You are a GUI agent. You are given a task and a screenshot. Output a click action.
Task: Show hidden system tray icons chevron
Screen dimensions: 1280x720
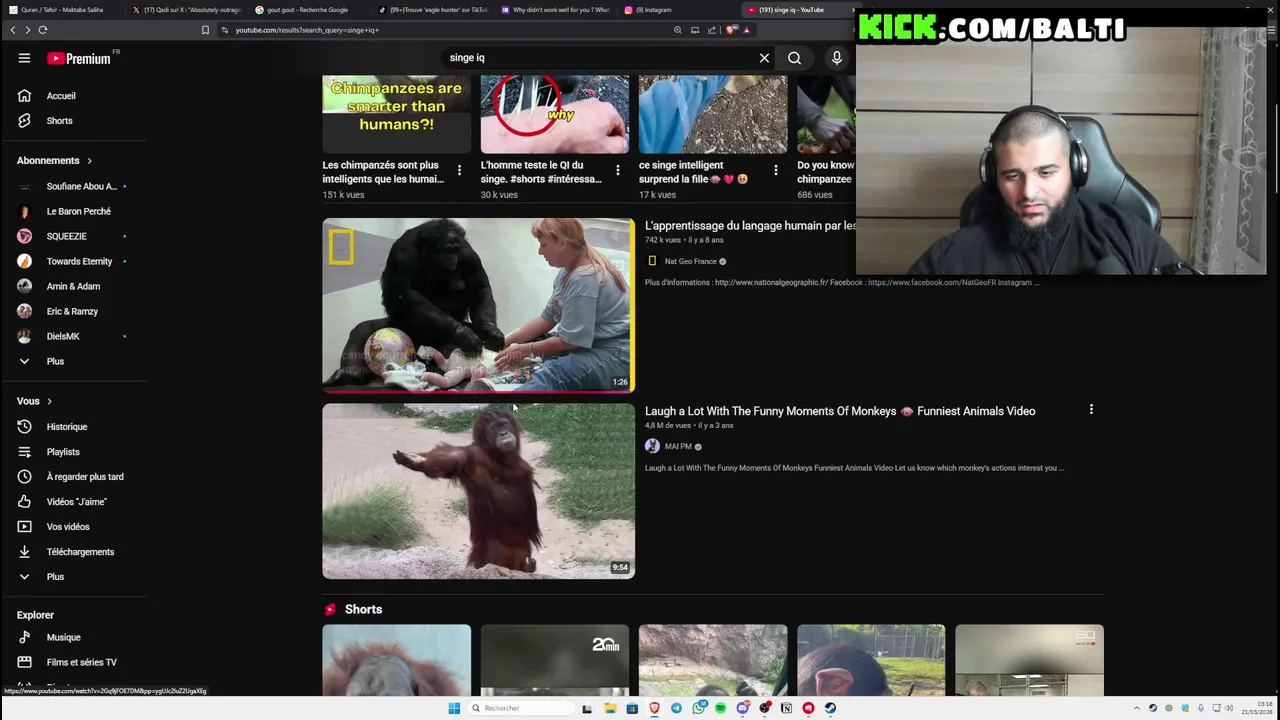(1136, 708)
